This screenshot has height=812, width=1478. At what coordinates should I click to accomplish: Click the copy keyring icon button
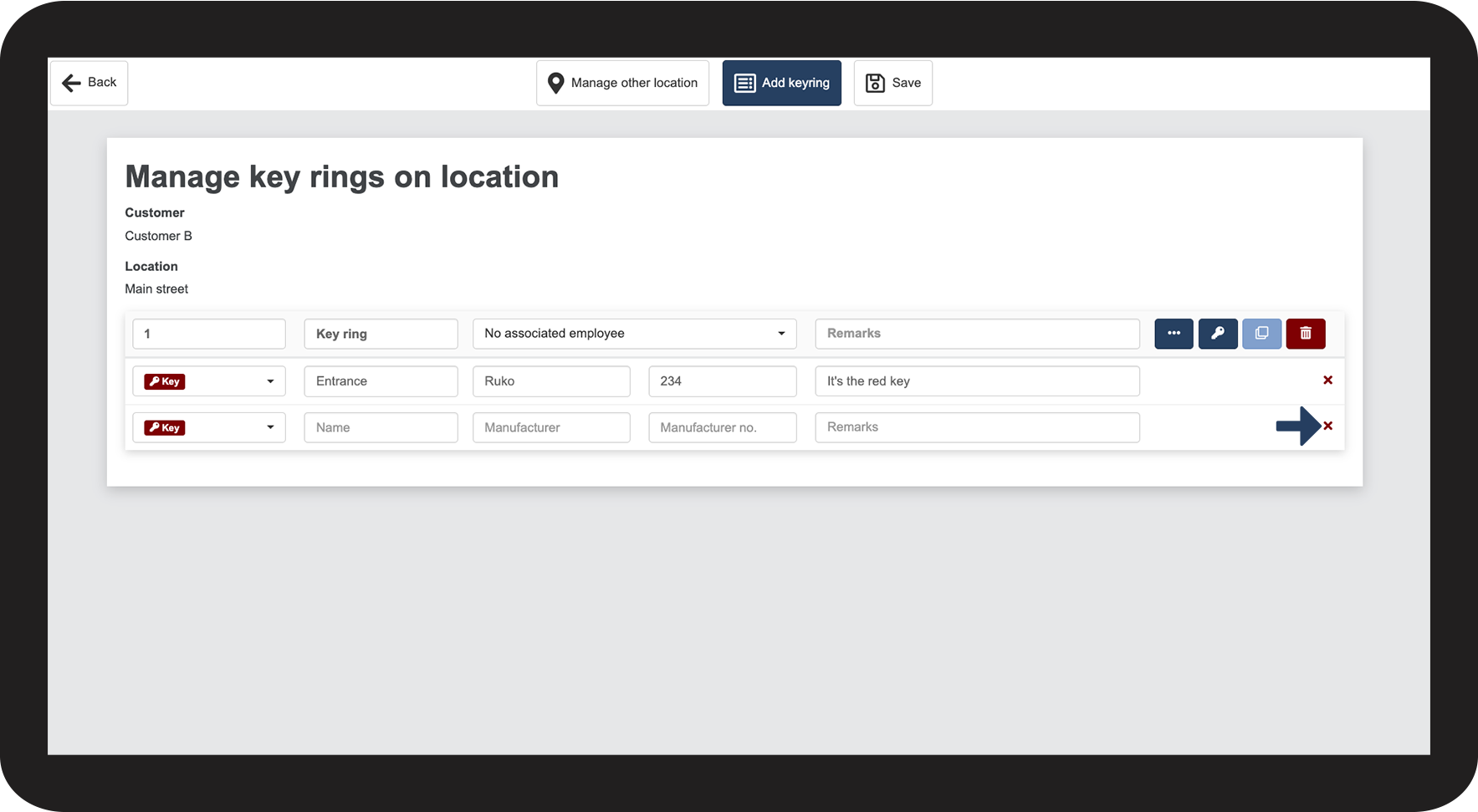1261,334
